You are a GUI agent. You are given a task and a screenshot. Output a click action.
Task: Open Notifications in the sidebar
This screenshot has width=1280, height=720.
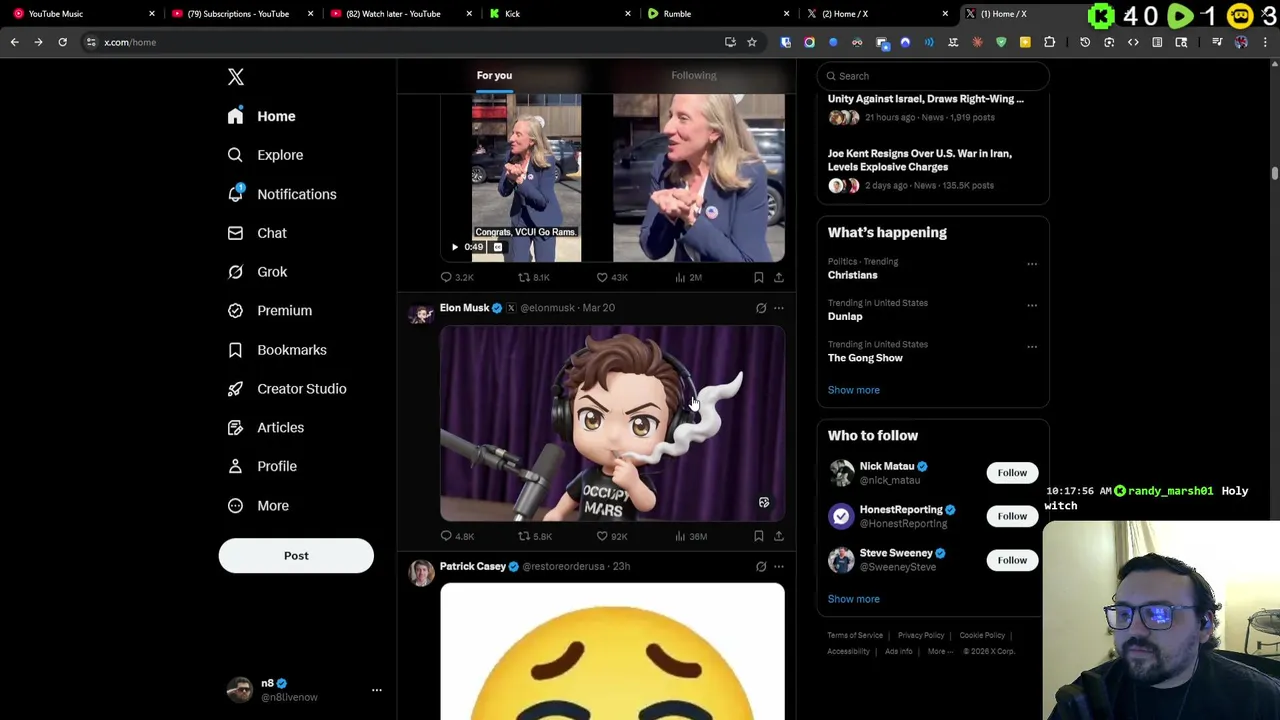[282, 194]
